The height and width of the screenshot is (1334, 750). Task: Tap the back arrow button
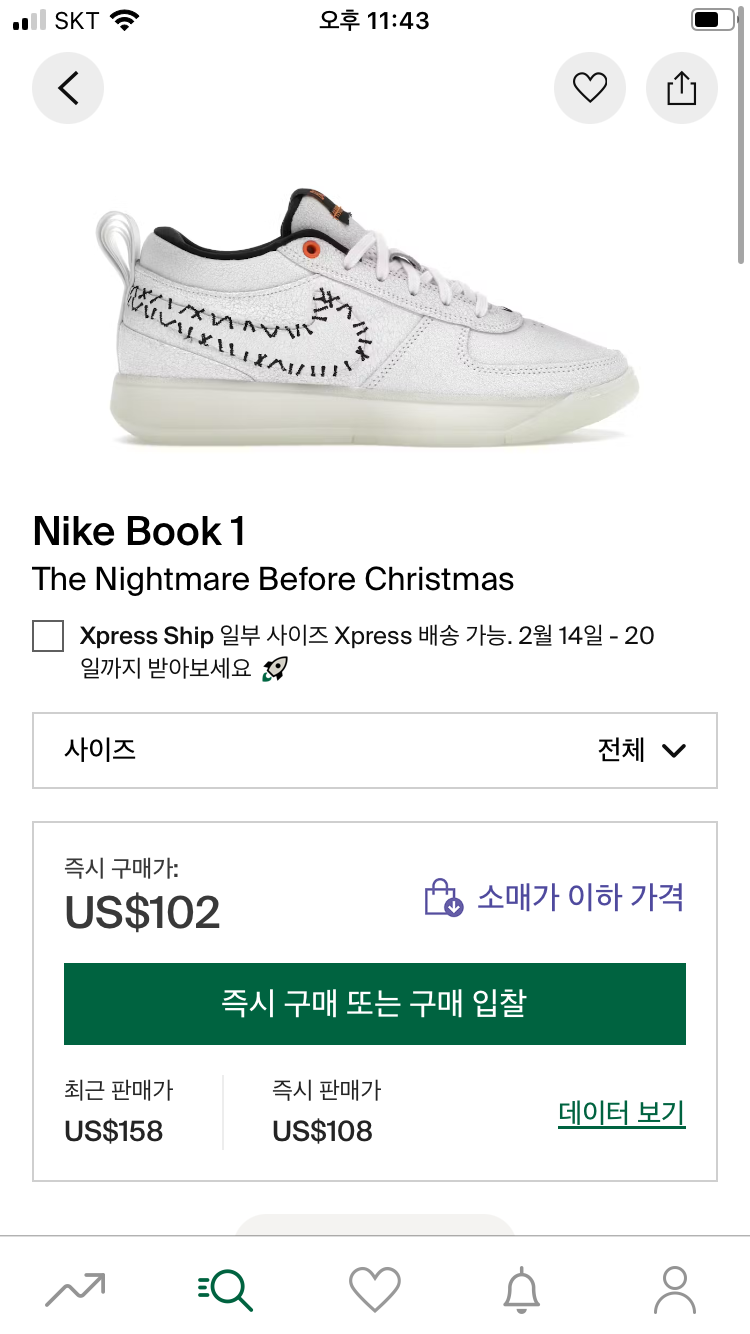point(68,89)
